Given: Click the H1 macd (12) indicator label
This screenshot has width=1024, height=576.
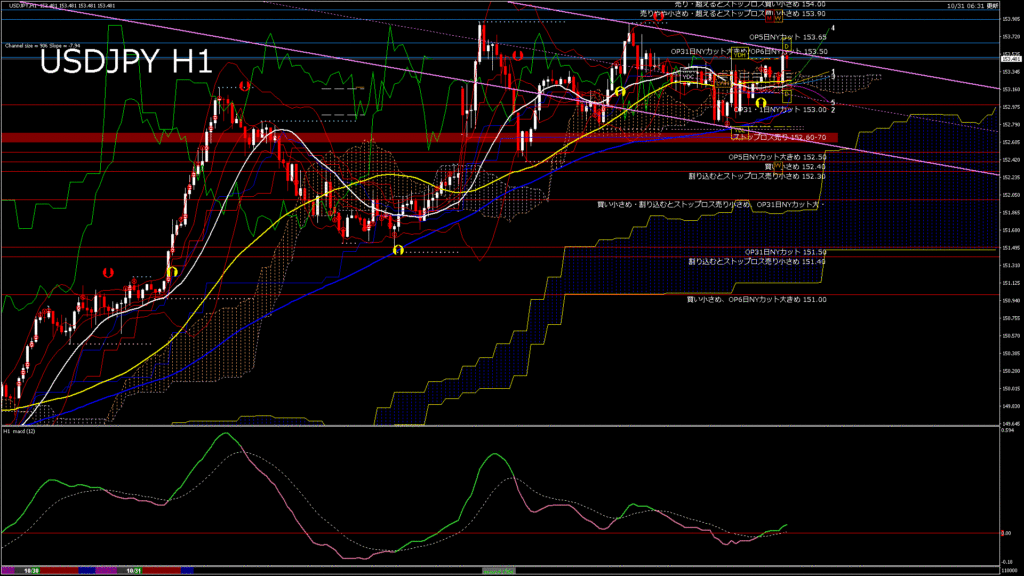Looking at the screenshot, I should coord(19,431).
